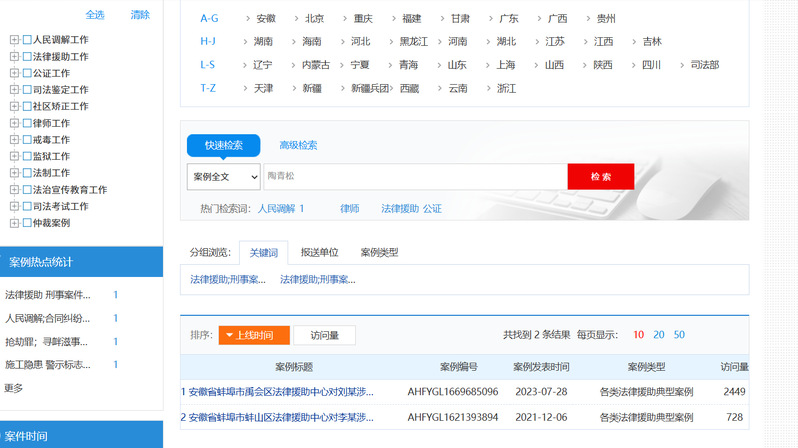Filter cases by 北京 region

tap(314, 19)
